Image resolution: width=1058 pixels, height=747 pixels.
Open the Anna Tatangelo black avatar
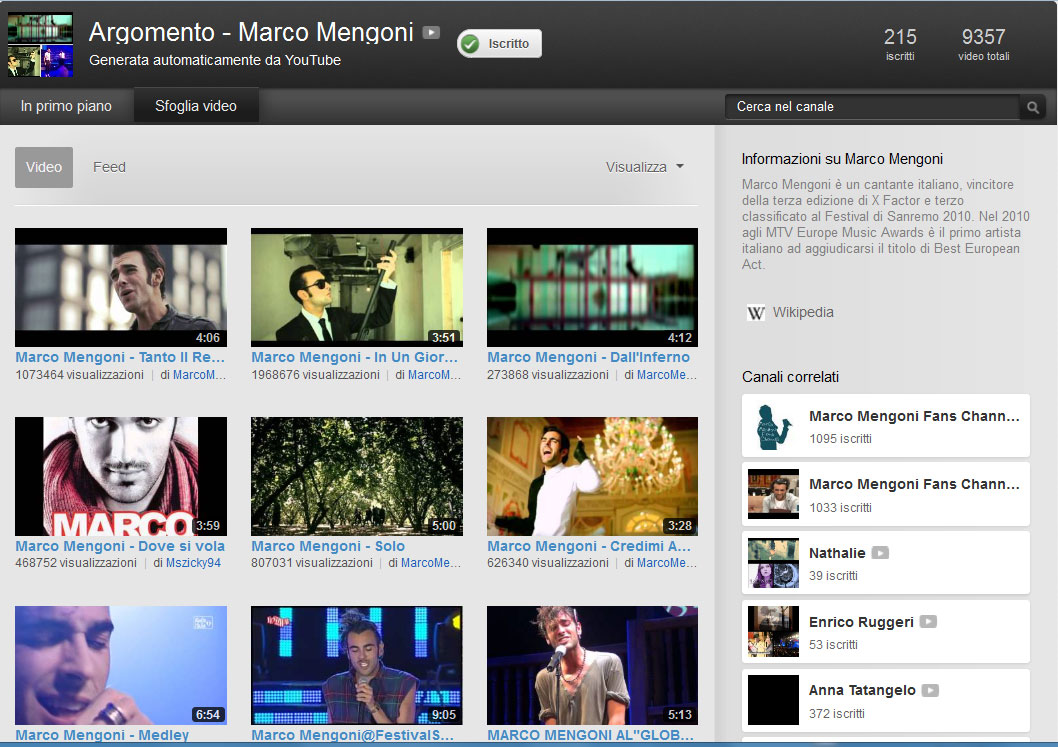point(773,700)
